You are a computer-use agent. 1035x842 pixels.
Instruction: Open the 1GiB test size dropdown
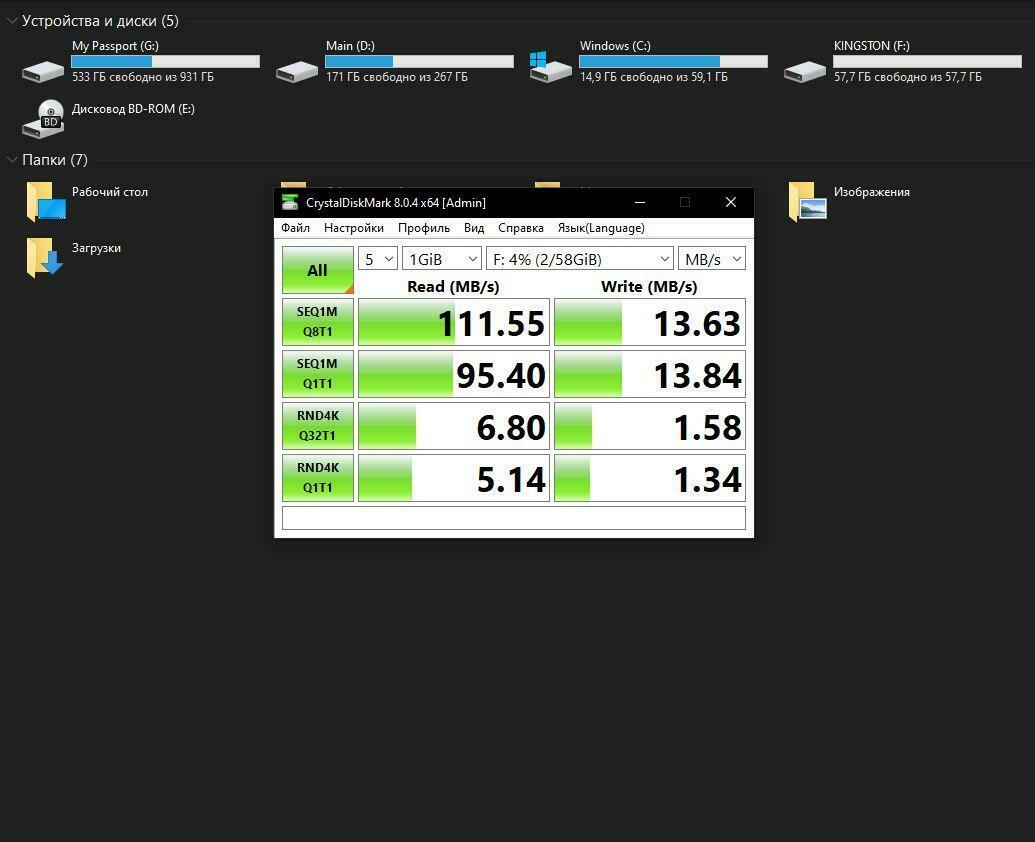[442, 259]
